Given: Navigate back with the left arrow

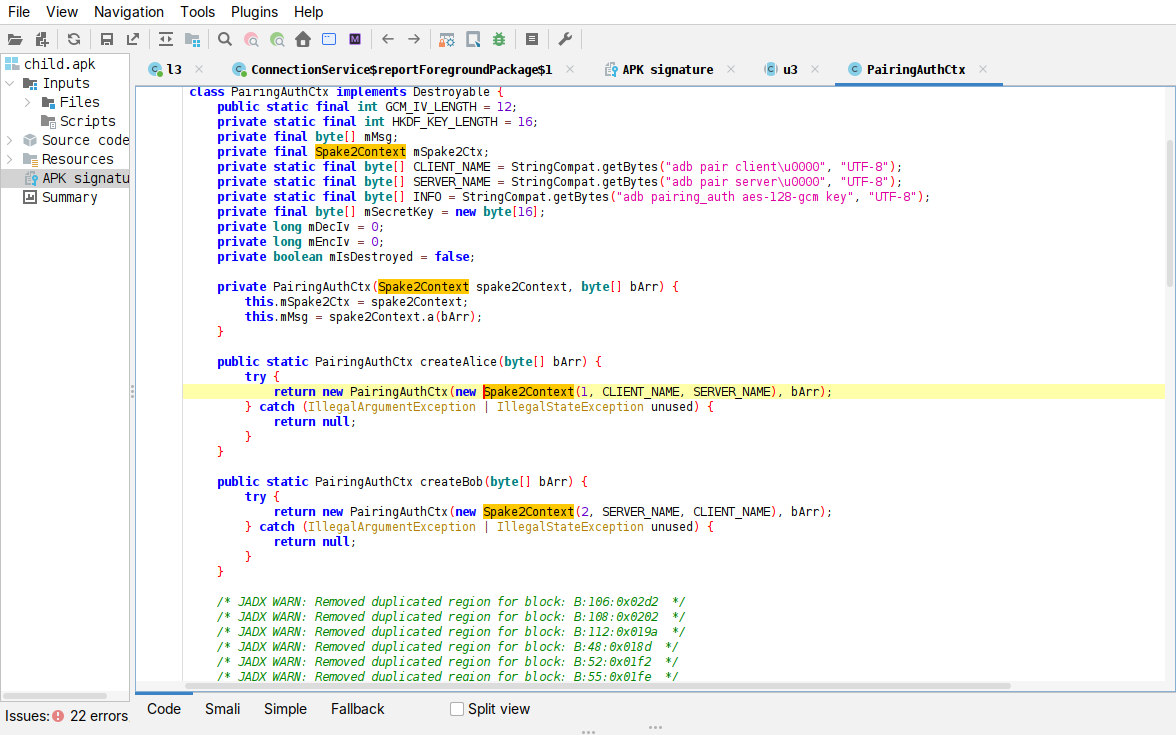Looking at the screenshot, I should [388, 40].
